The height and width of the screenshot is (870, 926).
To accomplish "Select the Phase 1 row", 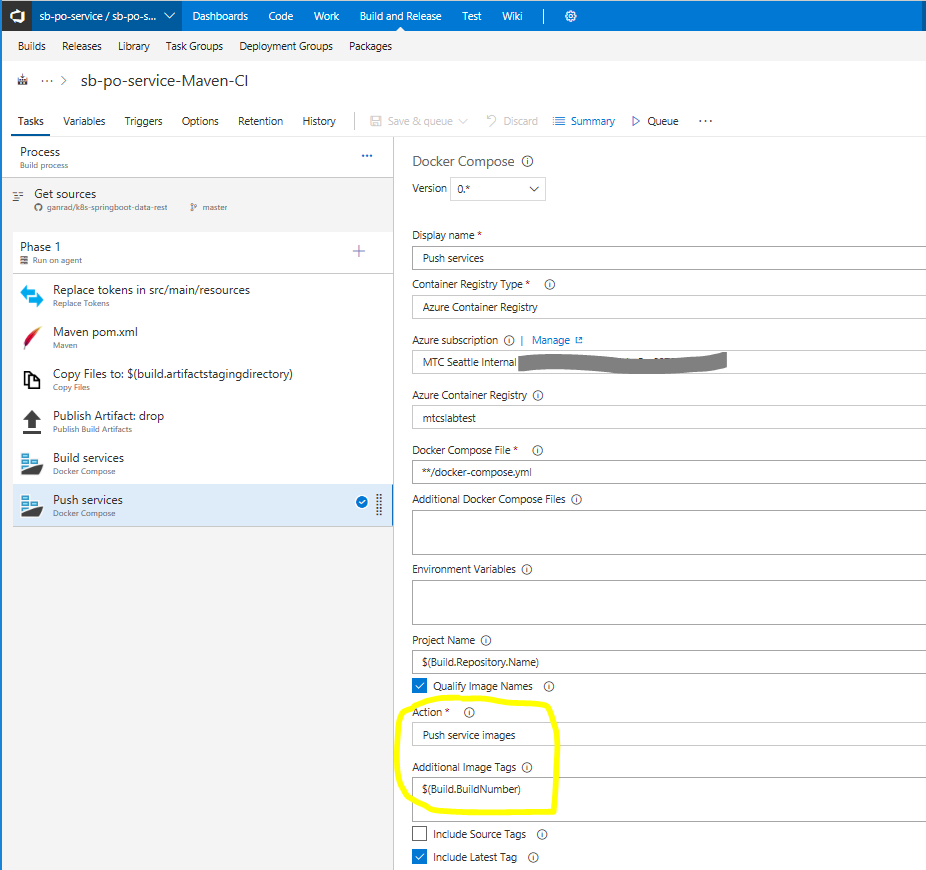I will click(203, 252).
